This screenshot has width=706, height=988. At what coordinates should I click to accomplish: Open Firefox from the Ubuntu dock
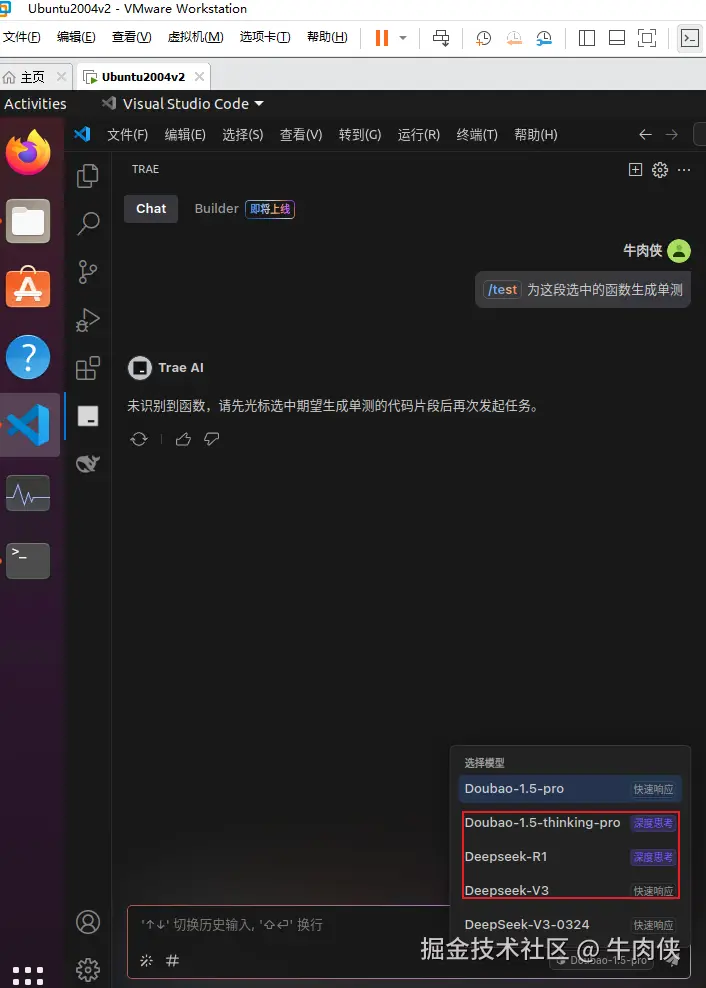click(28, 152)
